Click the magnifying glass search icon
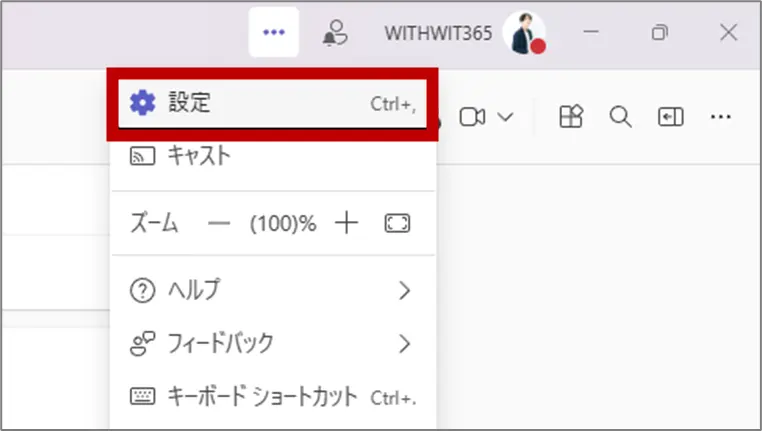Viewport: 762px width, 431px height. 620,117
